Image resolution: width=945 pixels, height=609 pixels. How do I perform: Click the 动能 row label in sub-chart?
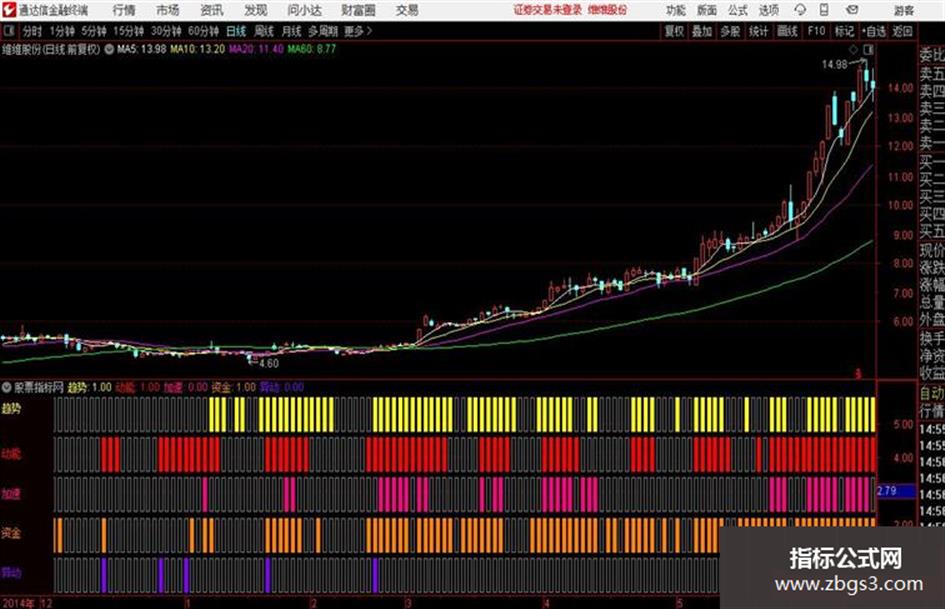11,454
